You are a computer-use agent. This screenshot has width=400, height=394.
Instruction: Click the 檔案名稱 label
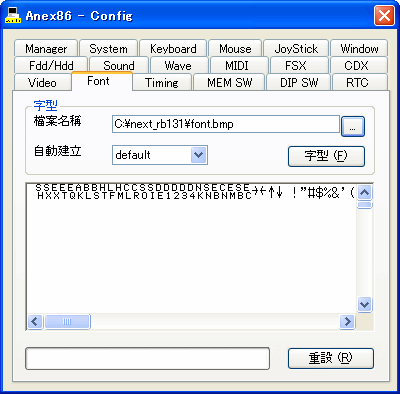(x=57, y=121)
